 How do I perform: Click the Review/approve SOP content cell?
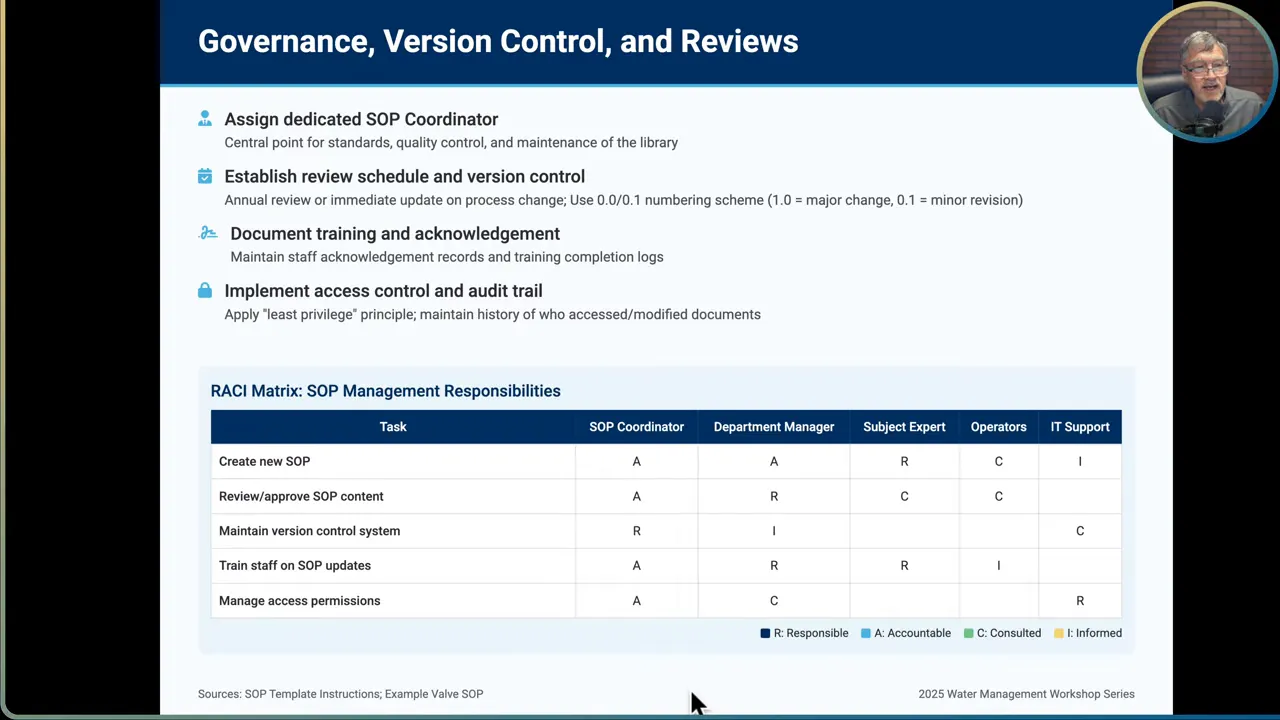point(301,496)
